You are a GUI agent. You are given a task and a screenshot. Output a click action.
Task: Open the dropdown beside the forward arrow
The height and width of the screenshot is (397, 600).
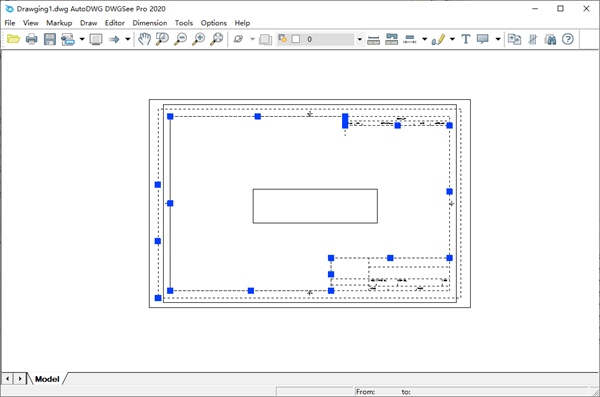(x=128, y=39)
